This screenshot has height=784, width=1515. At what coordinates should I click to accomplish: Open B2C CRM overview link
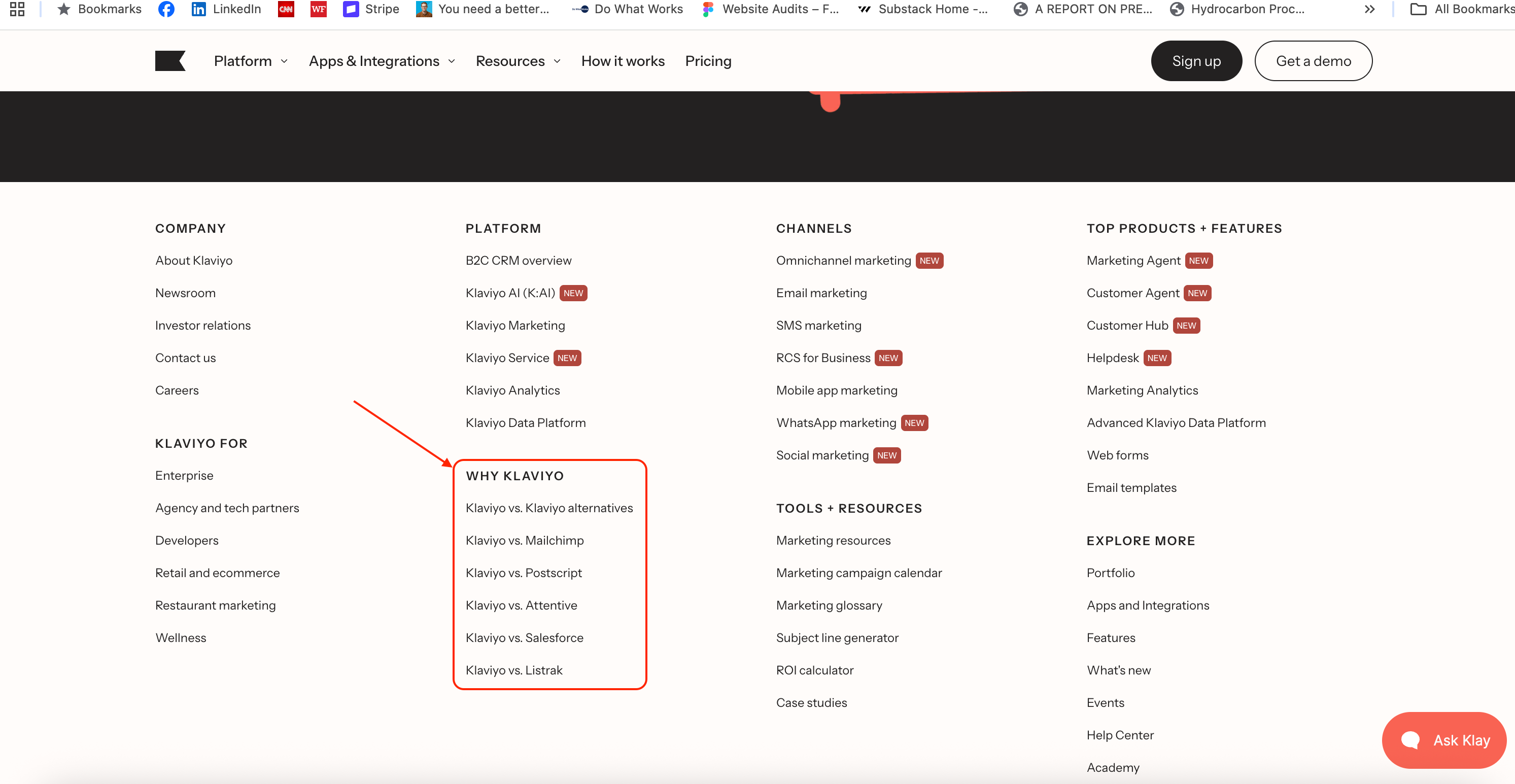click(x=518, y=260)
